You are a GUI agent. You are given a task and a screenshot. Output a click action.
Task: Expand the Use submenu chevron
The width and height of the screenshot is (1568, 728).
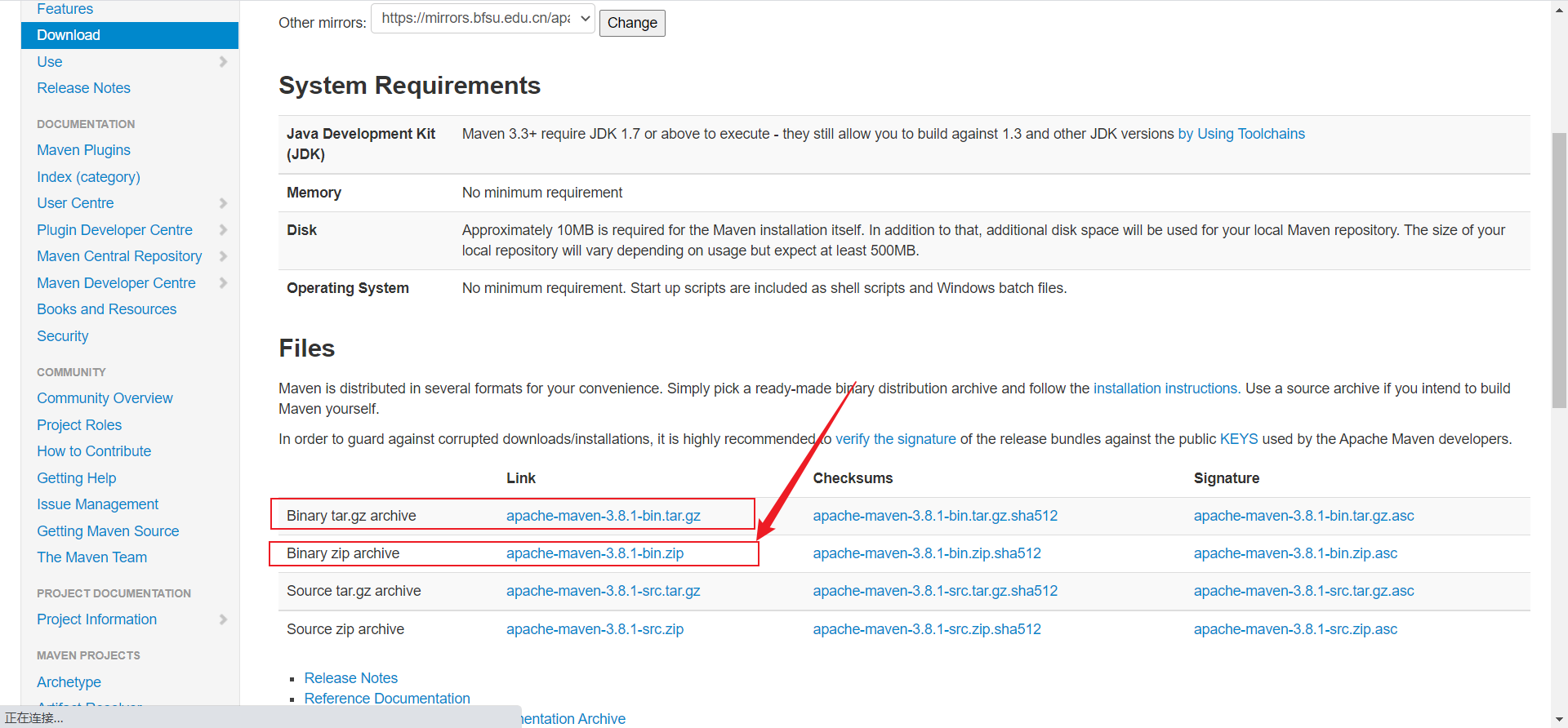(223, 62)
